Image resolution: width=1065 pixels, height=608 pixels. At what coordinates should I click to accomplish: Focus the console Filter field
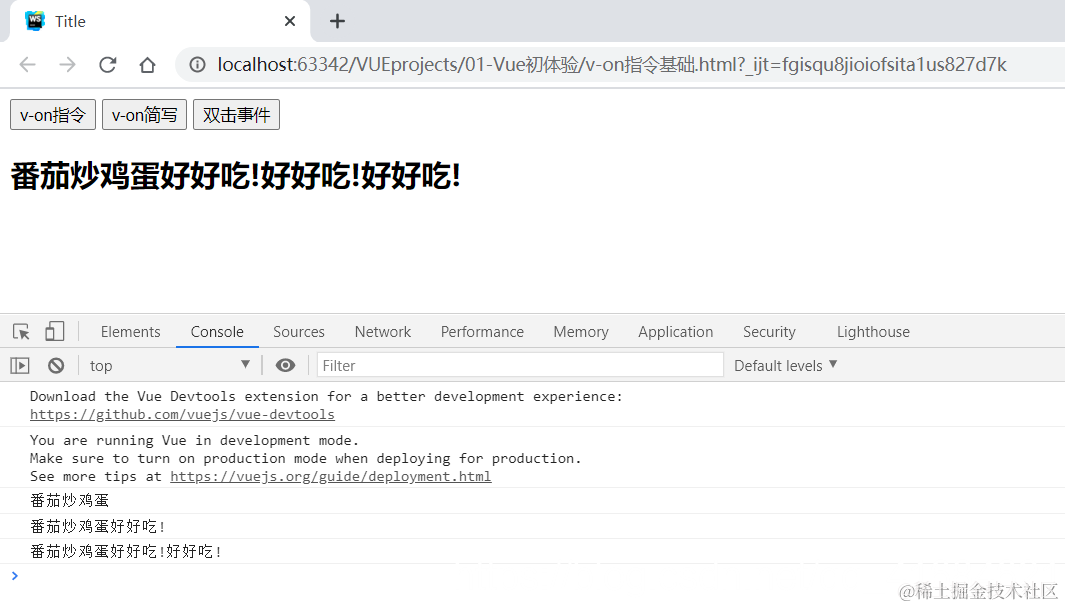(520, 365)
